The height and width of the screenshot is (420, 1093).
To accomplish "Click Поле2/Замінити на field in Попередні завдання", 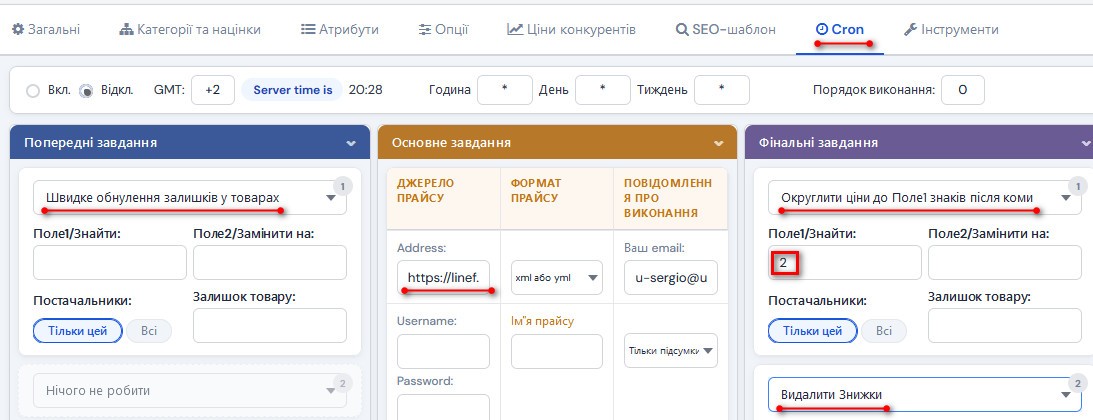I will coord(270,263).
